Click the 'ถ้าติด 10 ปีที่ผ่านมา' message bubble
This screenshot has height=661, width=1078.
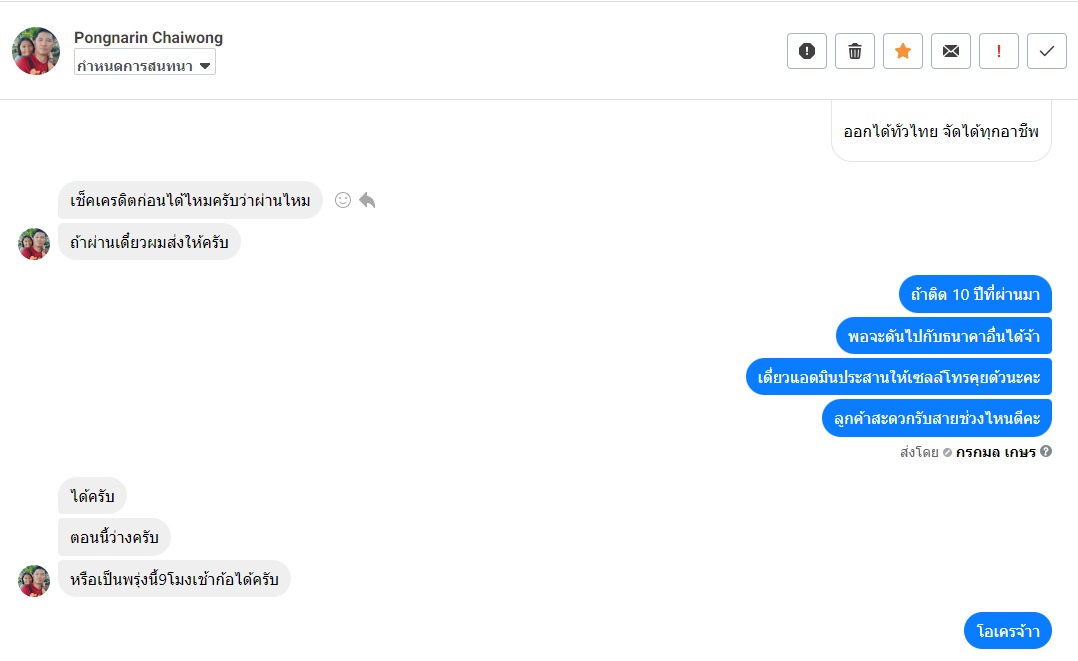975,294
